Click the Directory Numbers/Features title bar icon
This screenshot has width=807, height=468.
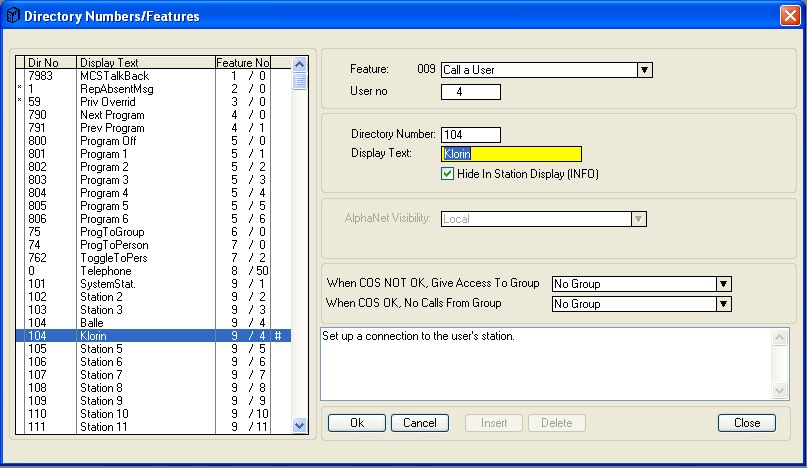12,15
